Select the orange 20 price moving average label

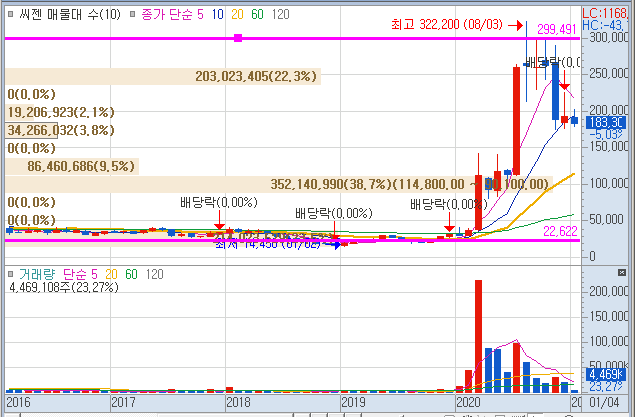tap(237, 15)
